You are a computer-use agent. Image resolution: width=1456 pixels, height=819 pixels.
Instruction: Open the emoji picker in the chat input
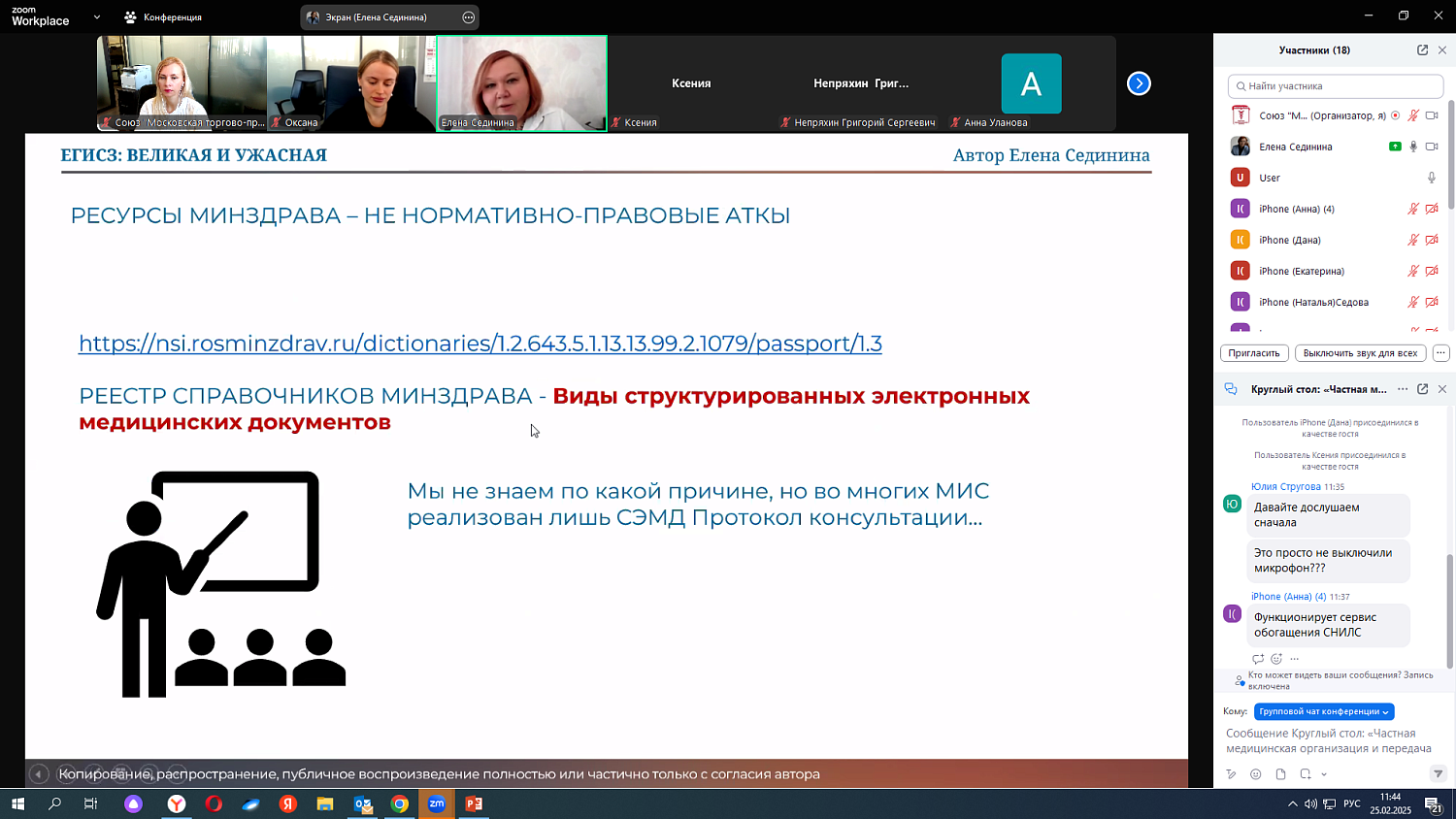pyautogui.click(x=1256, y=774)
